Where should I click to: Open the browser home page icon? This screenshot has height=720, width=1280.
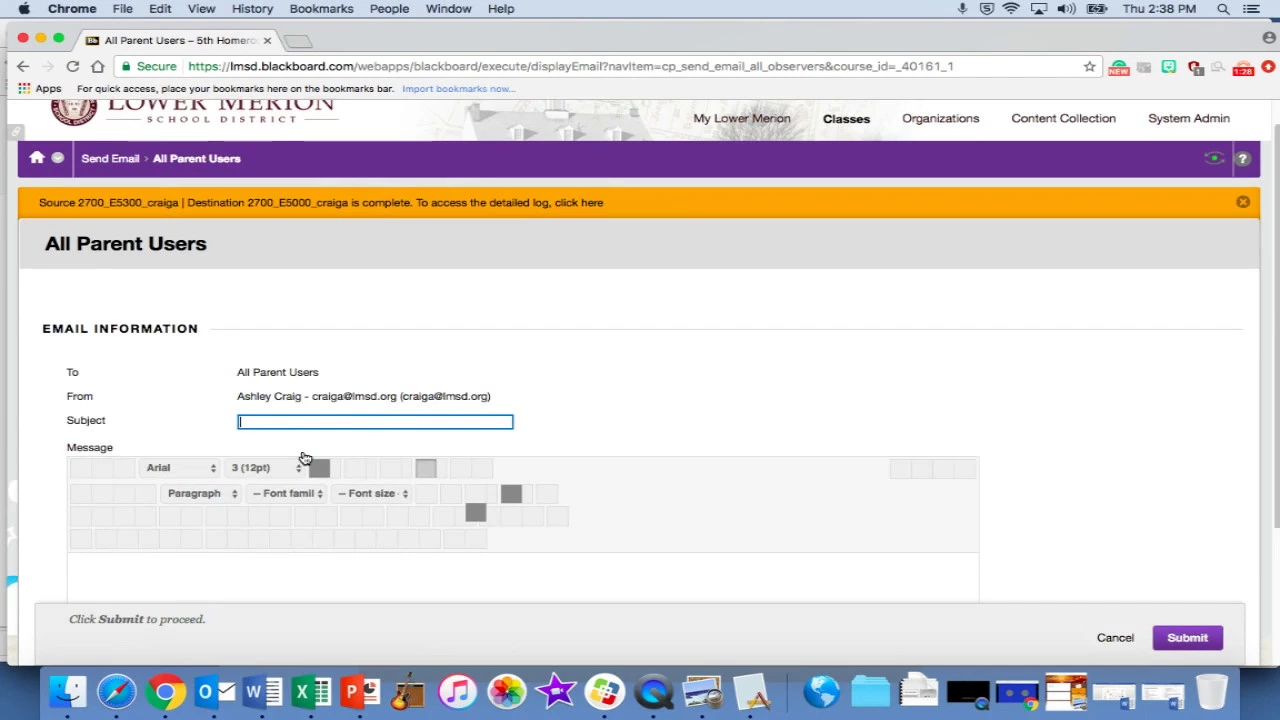tap(97, 66)
